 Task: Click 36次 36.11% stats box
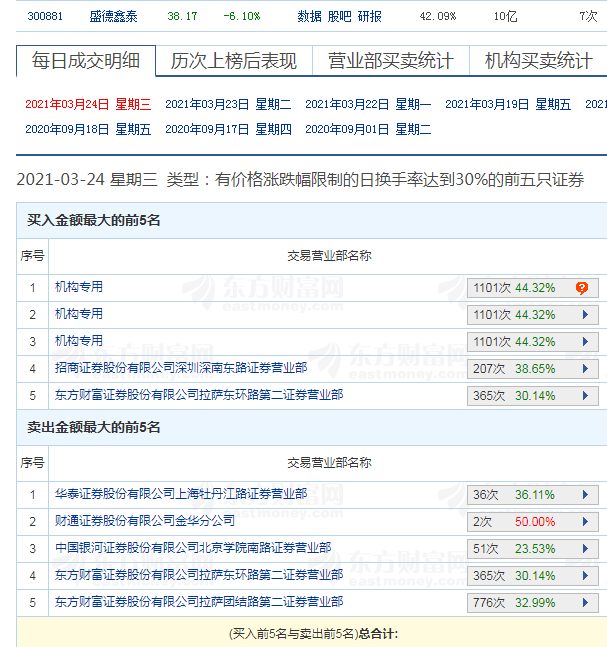coord(533,495)
